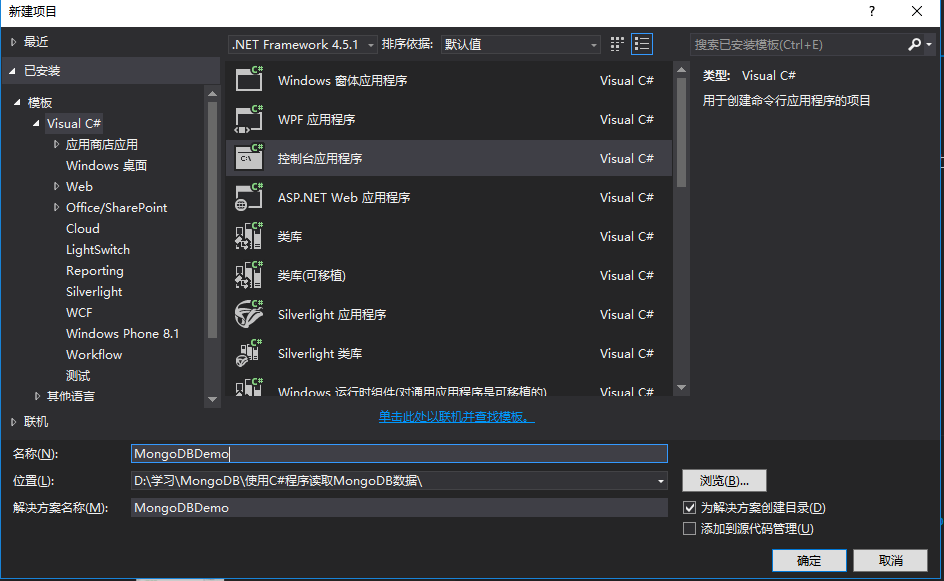
Task: Switch templates to list view
Action: [x=642, y=44]
